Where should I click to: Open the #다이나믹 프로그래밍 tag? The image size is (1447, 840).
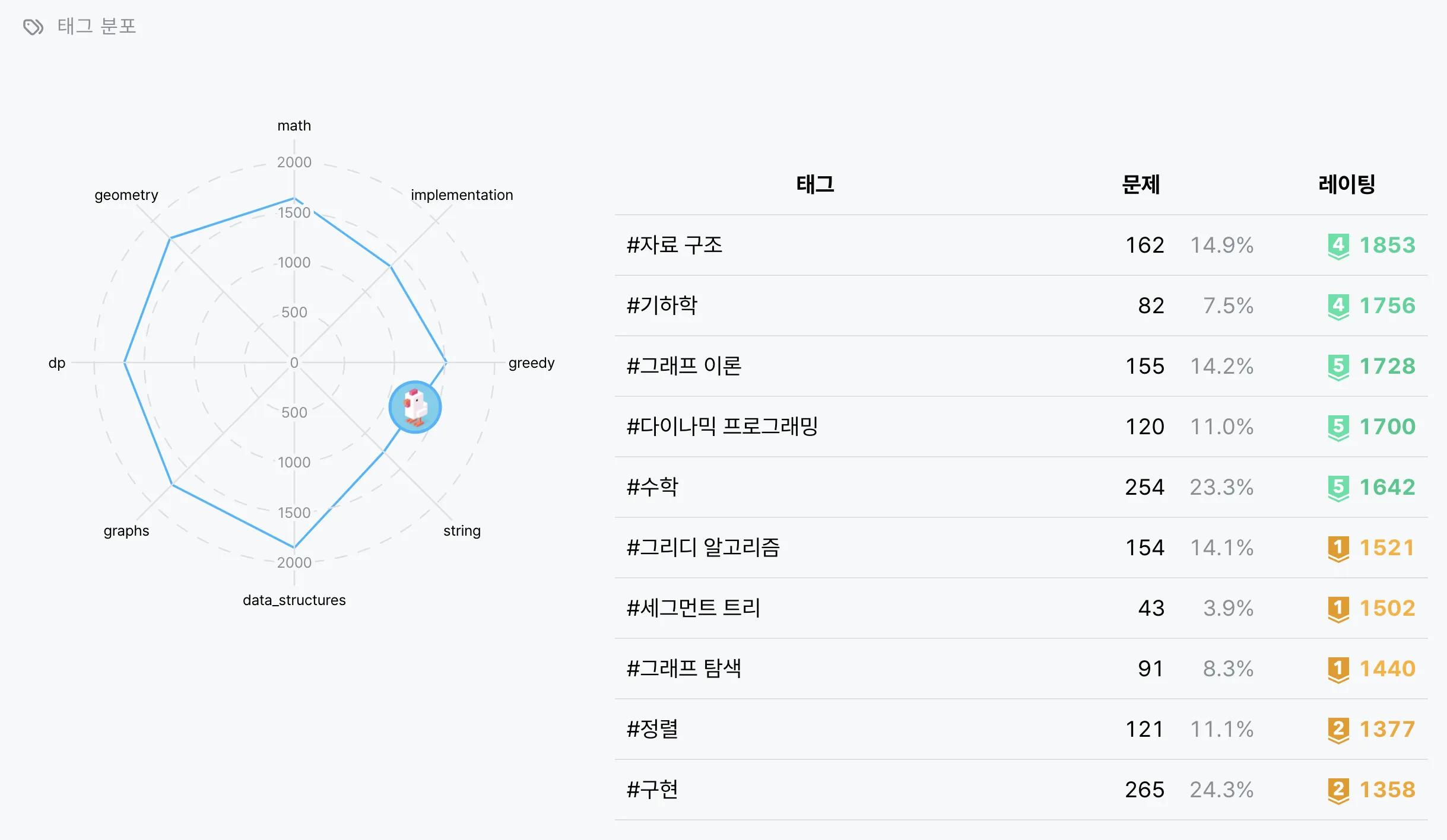click(x=722, y=427)
